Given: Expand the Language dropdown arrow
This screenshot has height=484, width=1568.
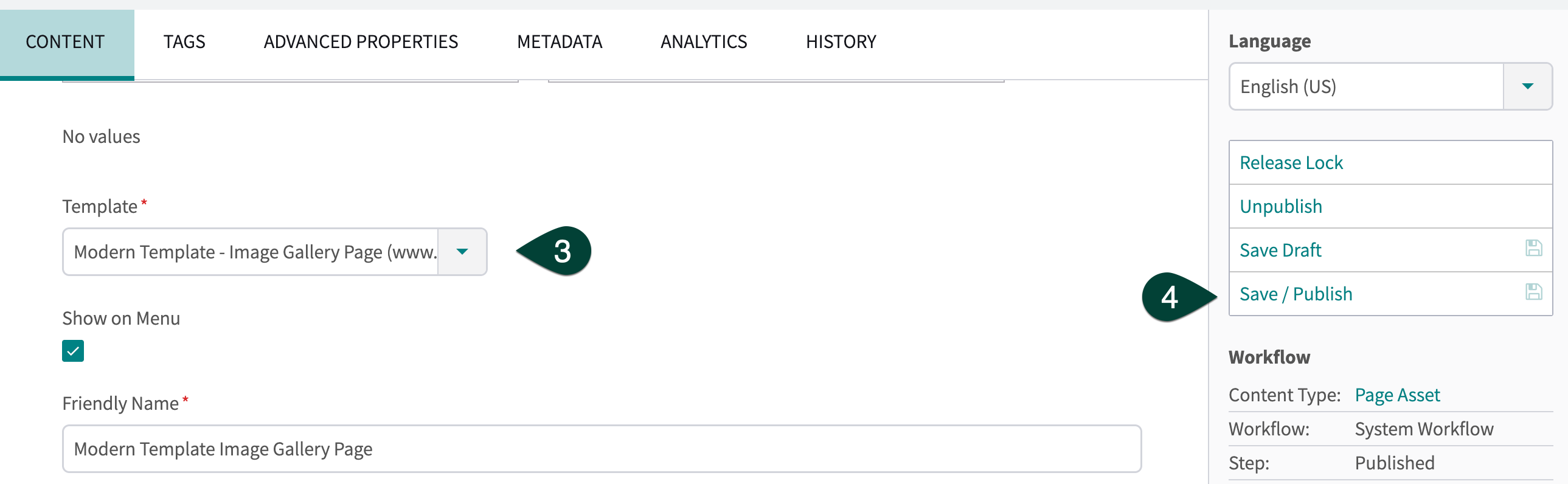Looking at the screenshot, I should coord(1527,86).
